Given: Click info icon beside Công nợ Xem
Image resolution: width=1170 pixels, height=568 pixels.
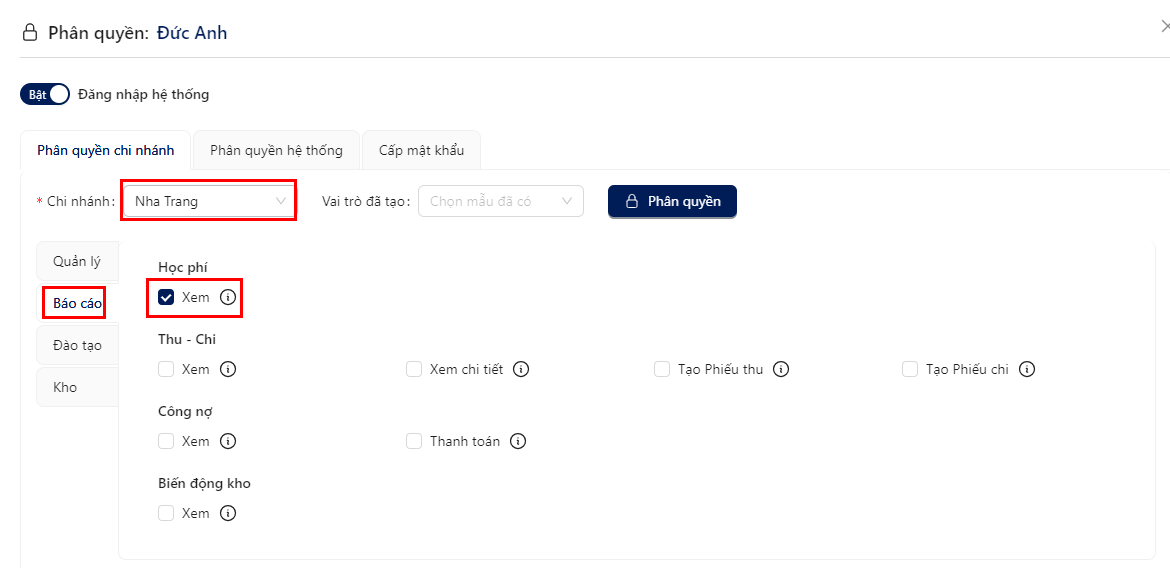Looking at the screenshot, I should pos(228,441).
